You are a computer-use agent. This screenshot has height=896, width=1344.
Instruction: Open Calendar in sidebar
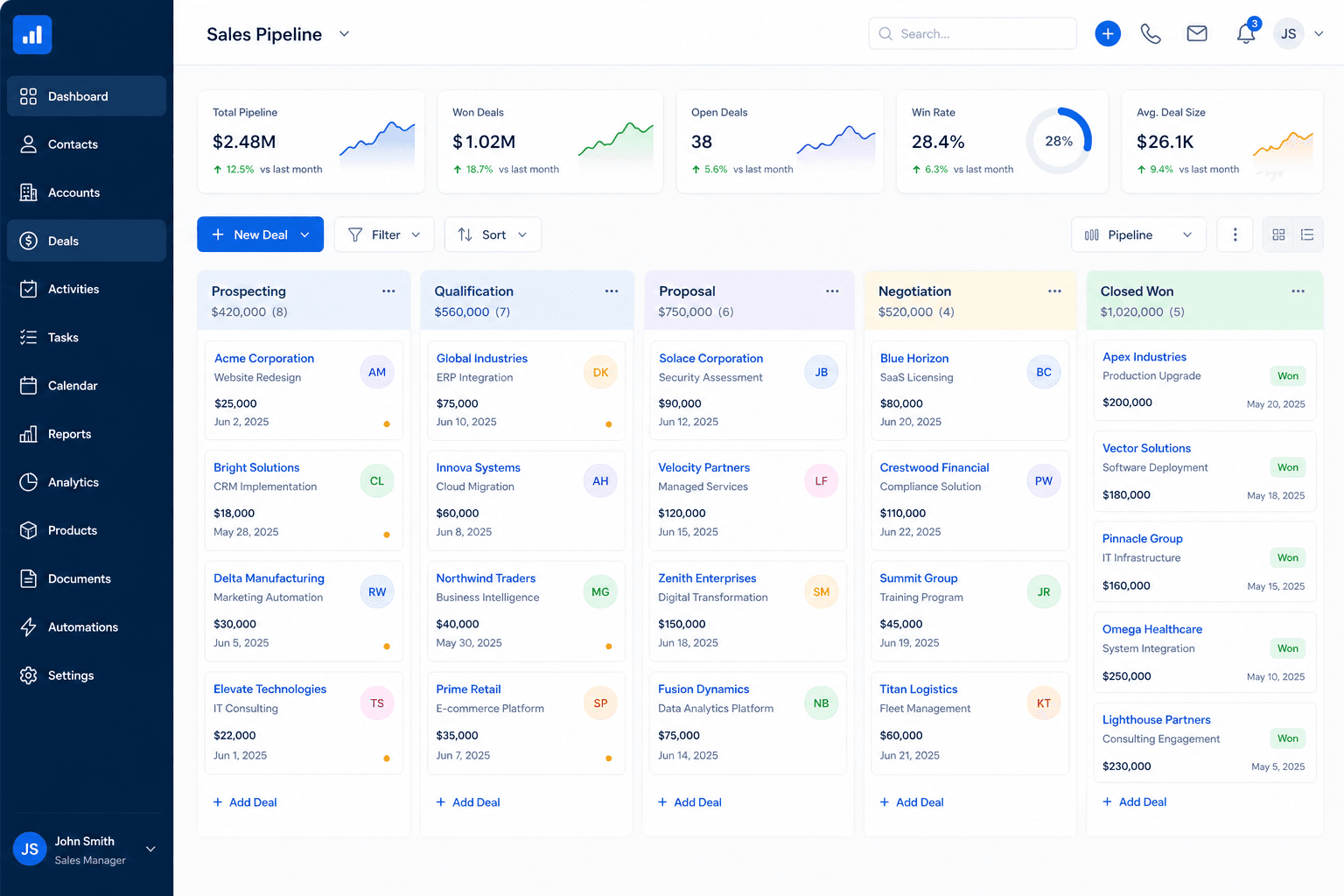[87, 386]
